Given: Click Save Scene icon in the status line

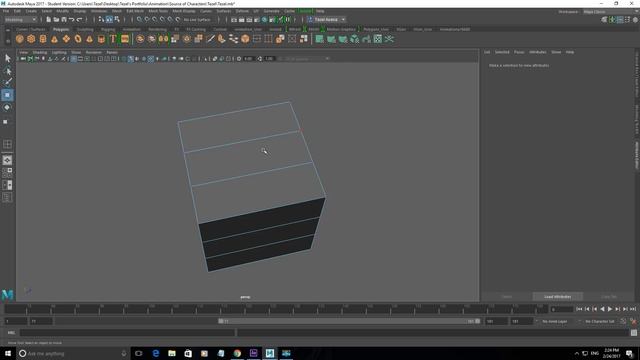Looking at the screenshot, I should (64, 20).
